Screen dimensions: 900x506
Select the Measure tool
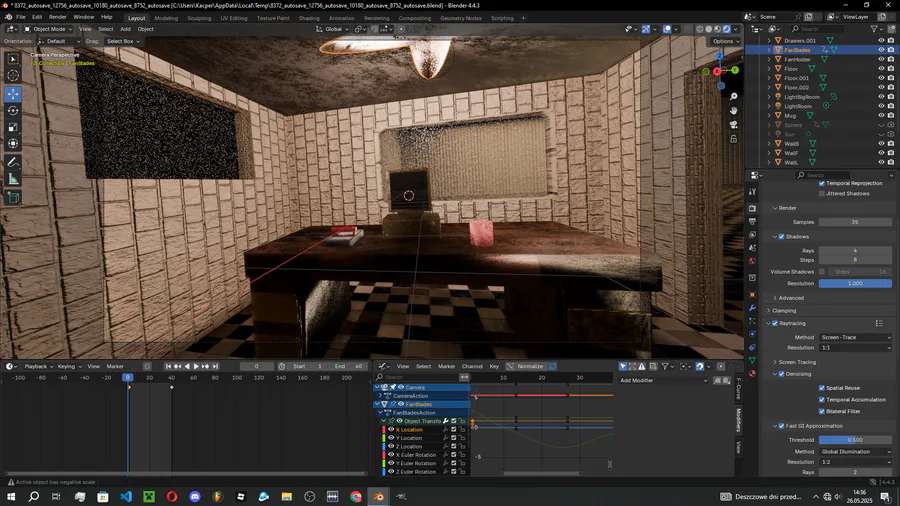[13, 180]
